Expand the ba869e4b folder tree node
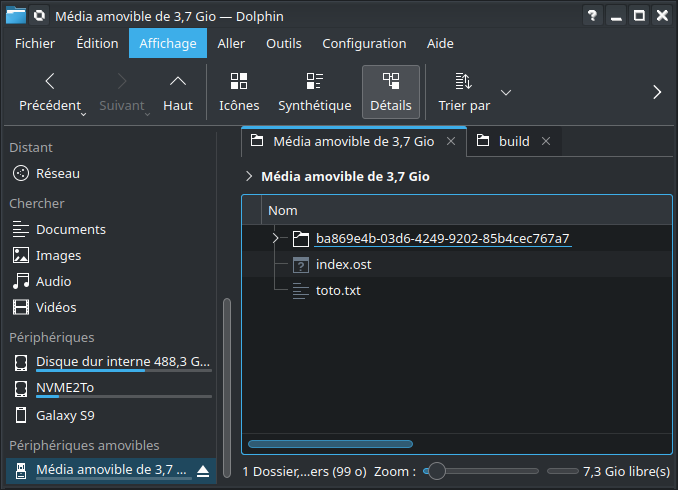This screenshot has height=490, width=678. (x=275, y=239)
